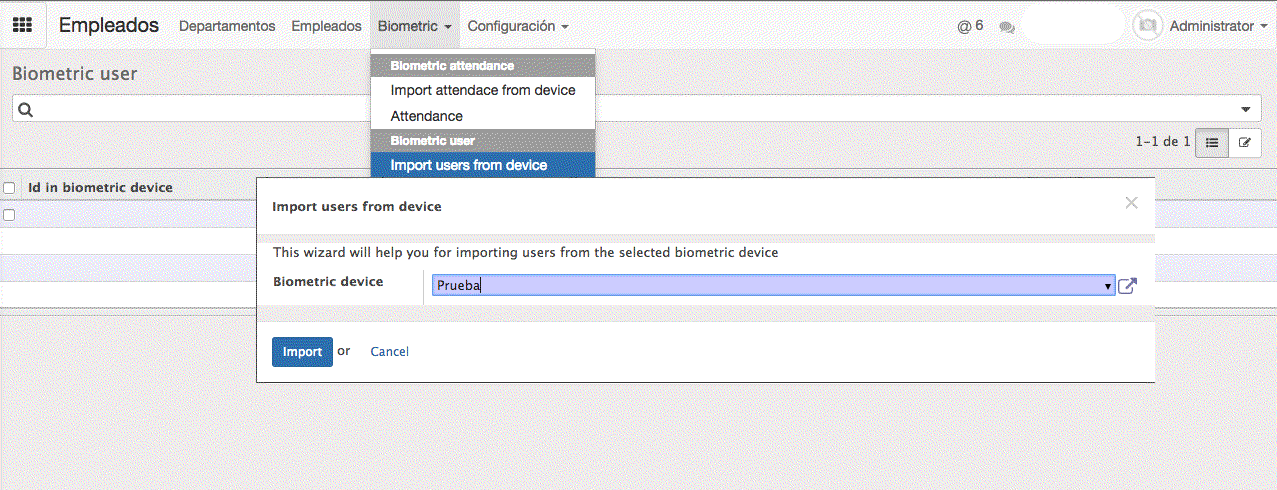Click the @ mentions notification counter
This screenshot has height=490, width=1277.
(x=970, y=26)
